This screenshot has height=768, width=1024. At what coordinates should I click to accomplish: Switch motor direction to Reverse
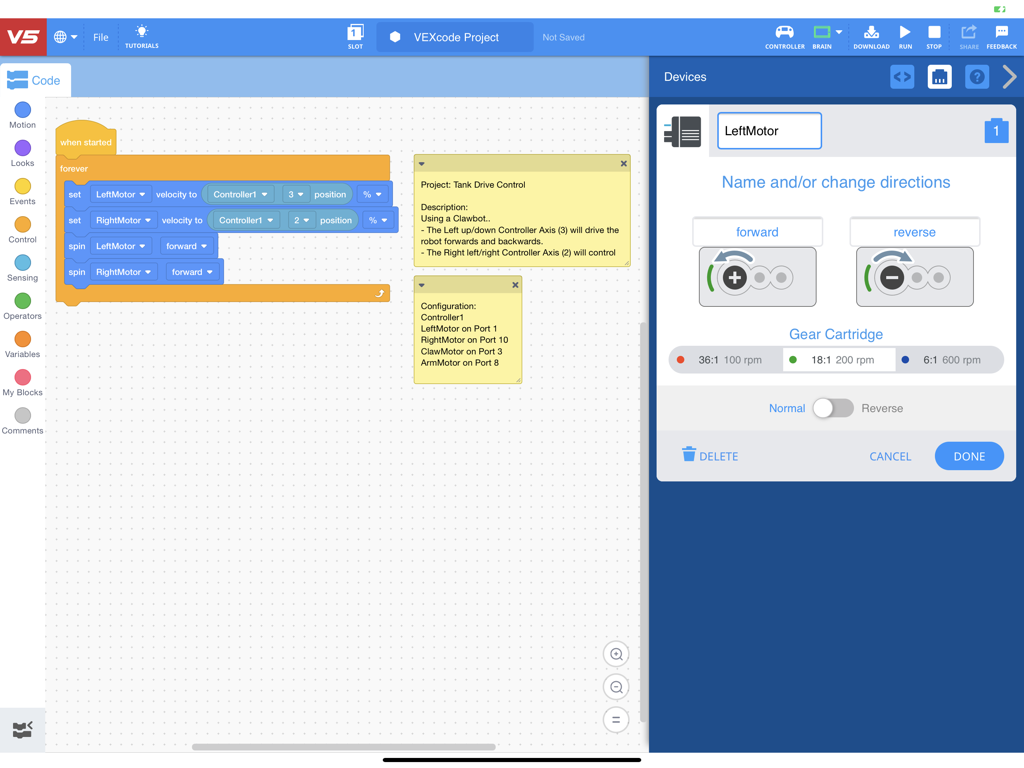[833, 408]
